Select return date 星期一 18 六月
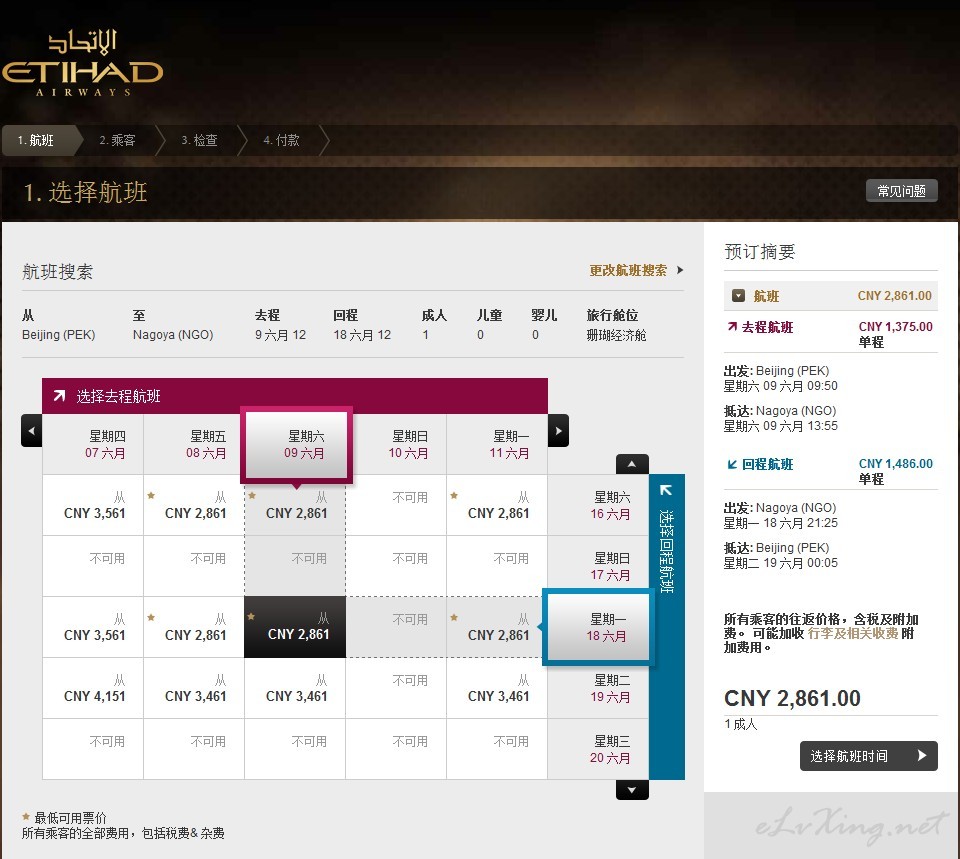The height and width of the screenshot is (859, 960). point(598,627)
